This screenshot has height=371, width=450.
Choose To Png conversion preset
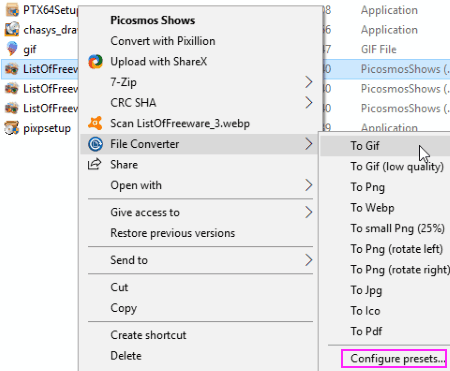[x=367, y=187]
